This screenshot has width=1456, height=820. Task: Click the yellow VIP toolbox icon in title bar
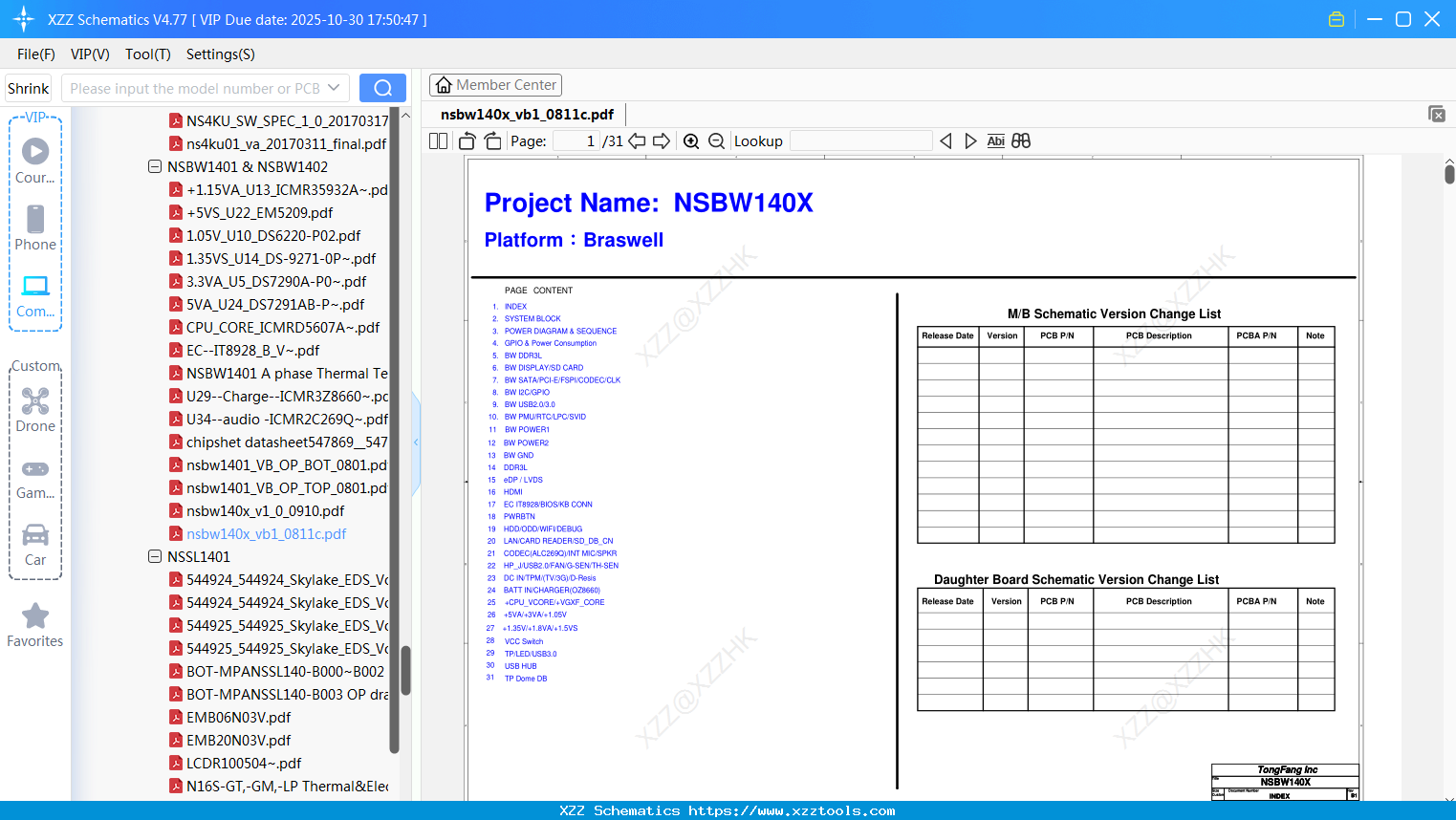pyautogui.click(x=1336, y=19)
